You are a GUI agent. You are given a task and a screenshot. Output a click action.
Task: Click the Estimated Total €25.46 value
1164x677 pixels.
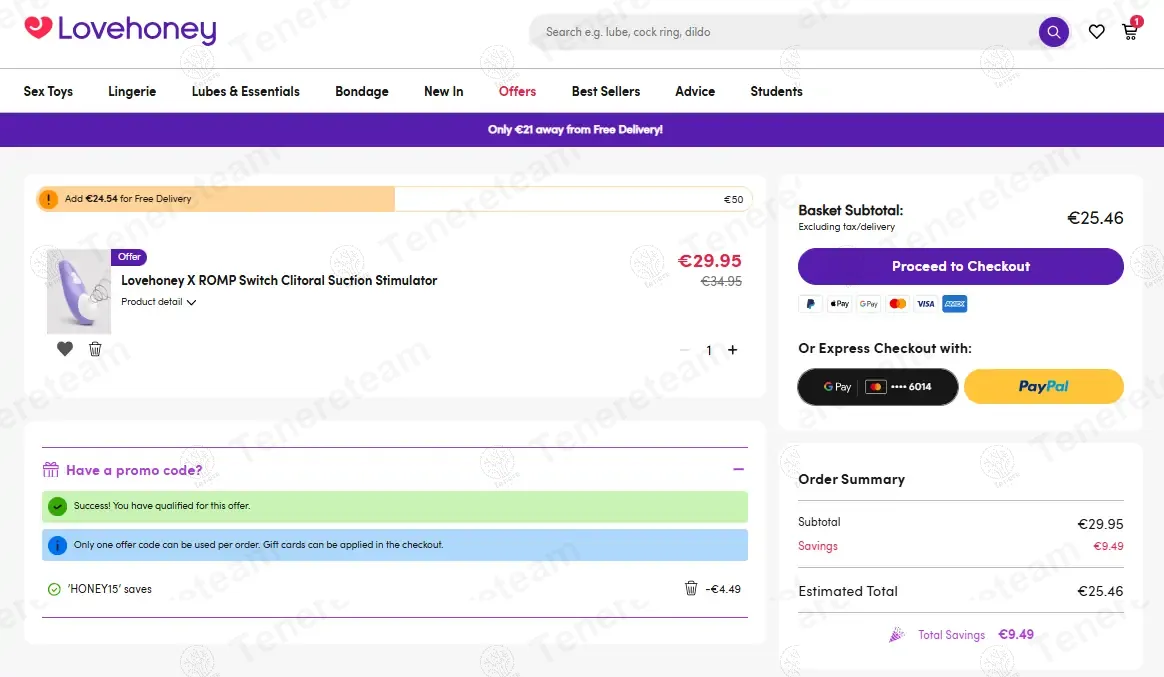[x=1100, y=592]
